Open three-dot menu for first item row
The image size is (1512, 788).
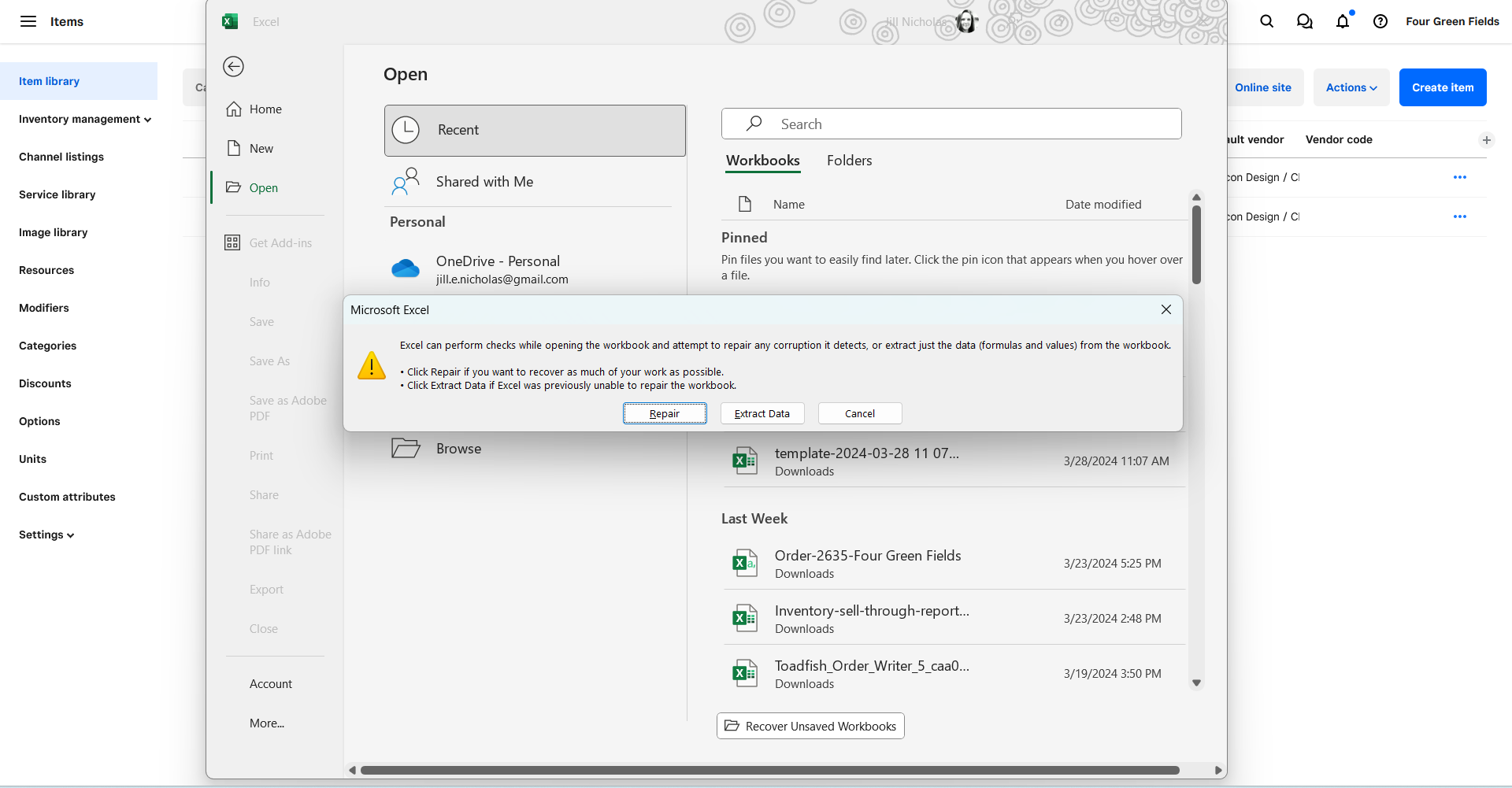tap(1460, 177)
